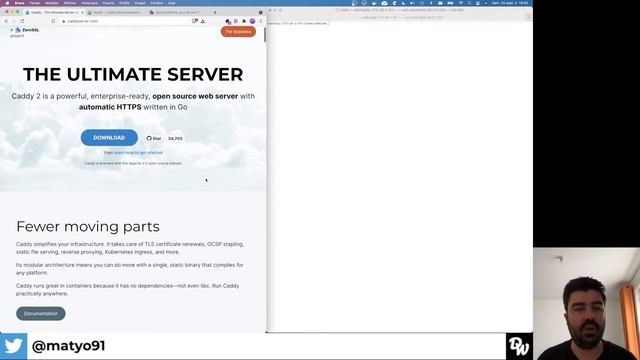This screenshot has height=360, width=640.
Task: Open the For business button
Action: tap(238, 31)
